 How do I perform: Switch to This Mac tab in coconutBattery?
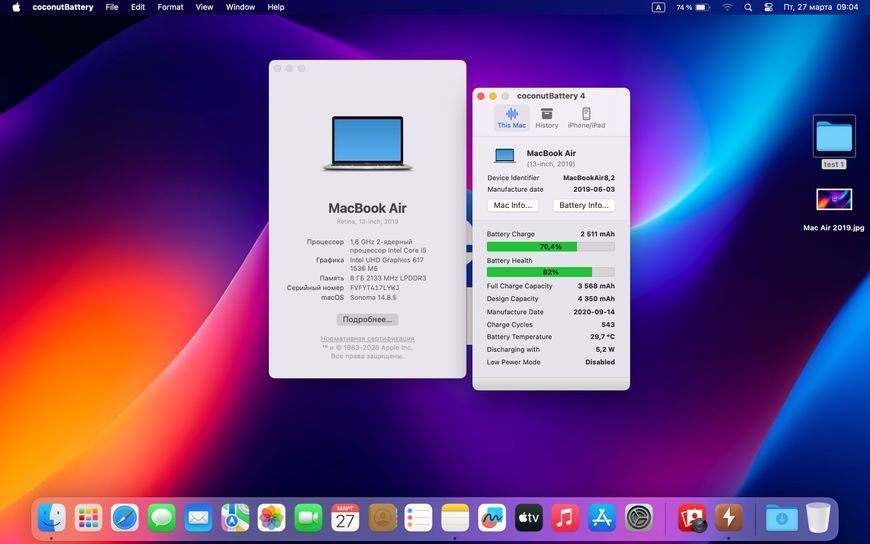[512, 118]
